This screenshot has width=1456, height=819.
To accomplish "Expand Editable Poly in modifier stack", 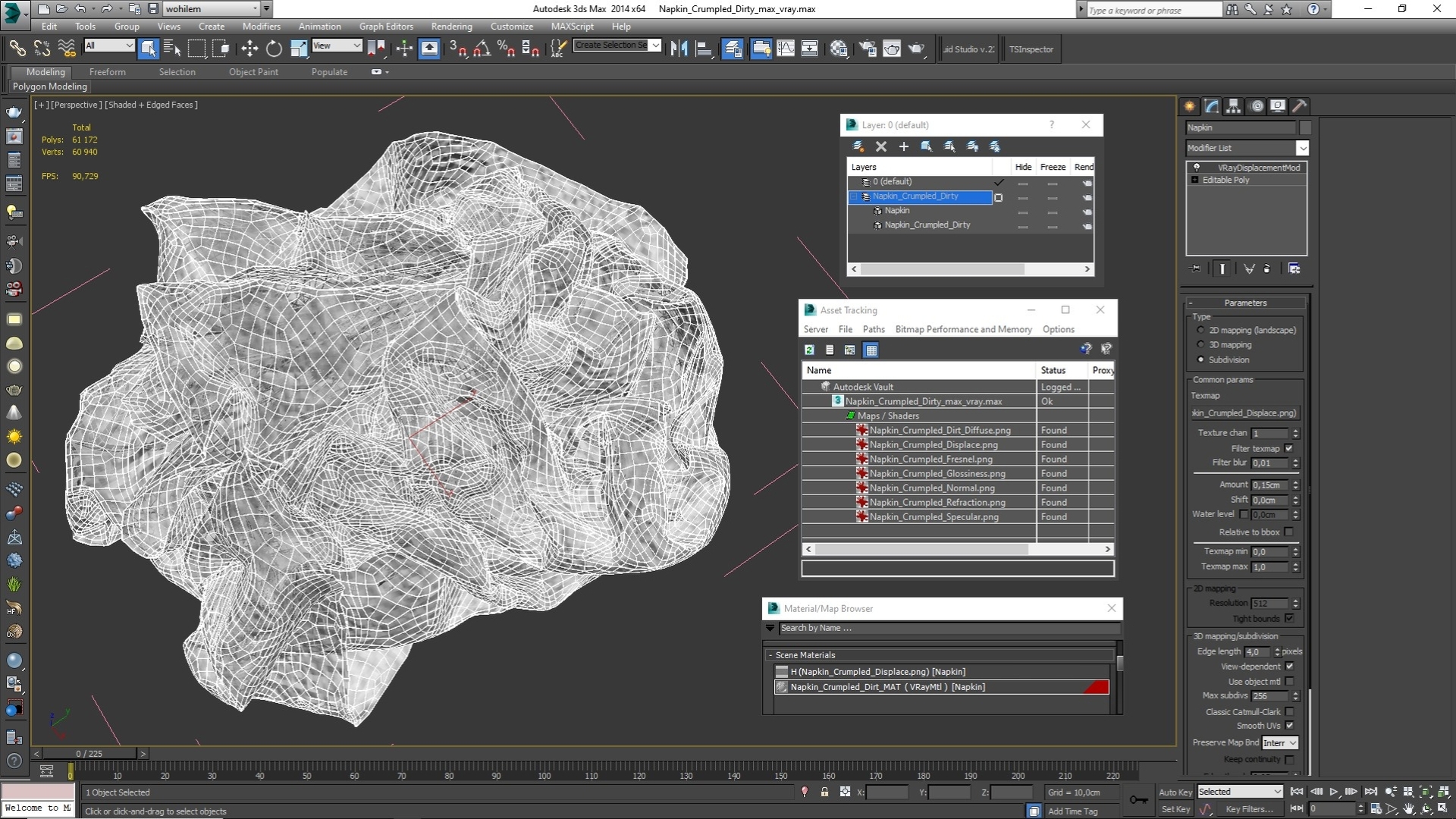I will [1195, 180].
